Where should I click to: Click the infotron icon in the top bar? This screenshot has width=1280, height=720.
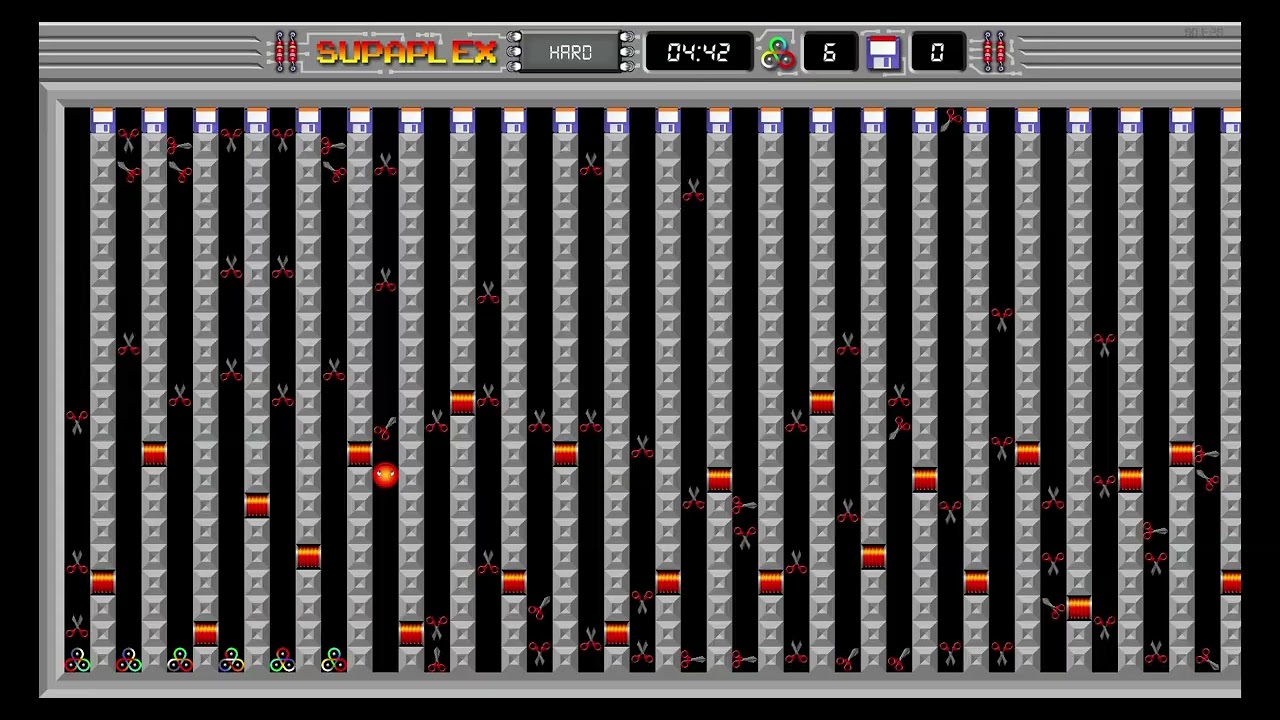tap(778, 52)
